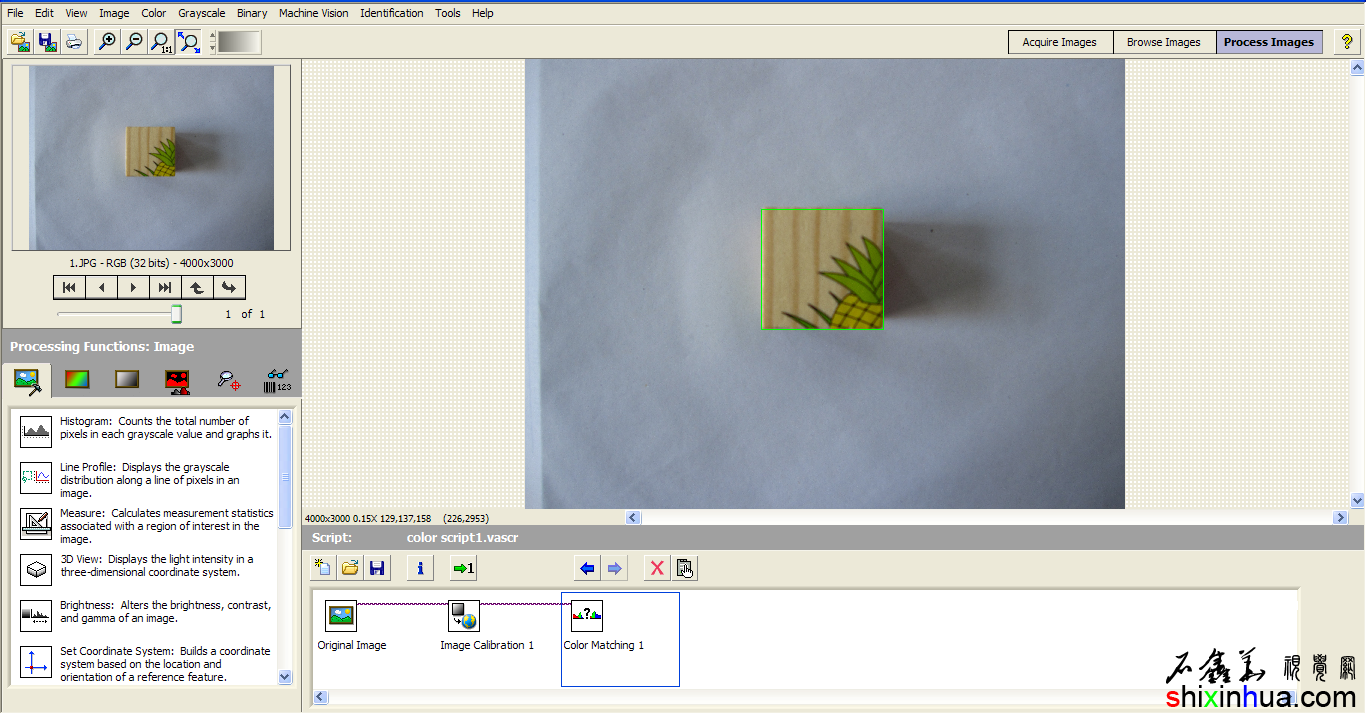Open the Grayscale menu

coord(202,13)
